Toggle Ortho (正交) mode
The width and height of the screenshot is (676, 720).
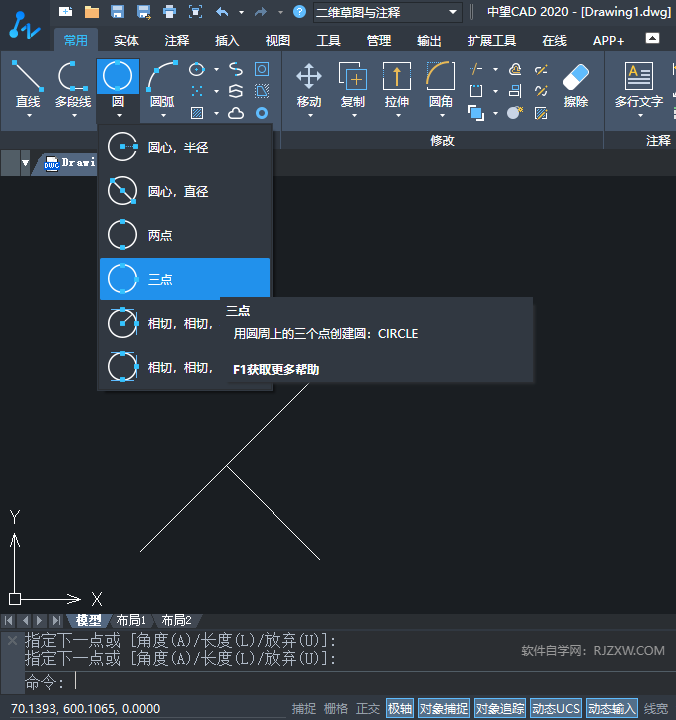click(368, 709)
